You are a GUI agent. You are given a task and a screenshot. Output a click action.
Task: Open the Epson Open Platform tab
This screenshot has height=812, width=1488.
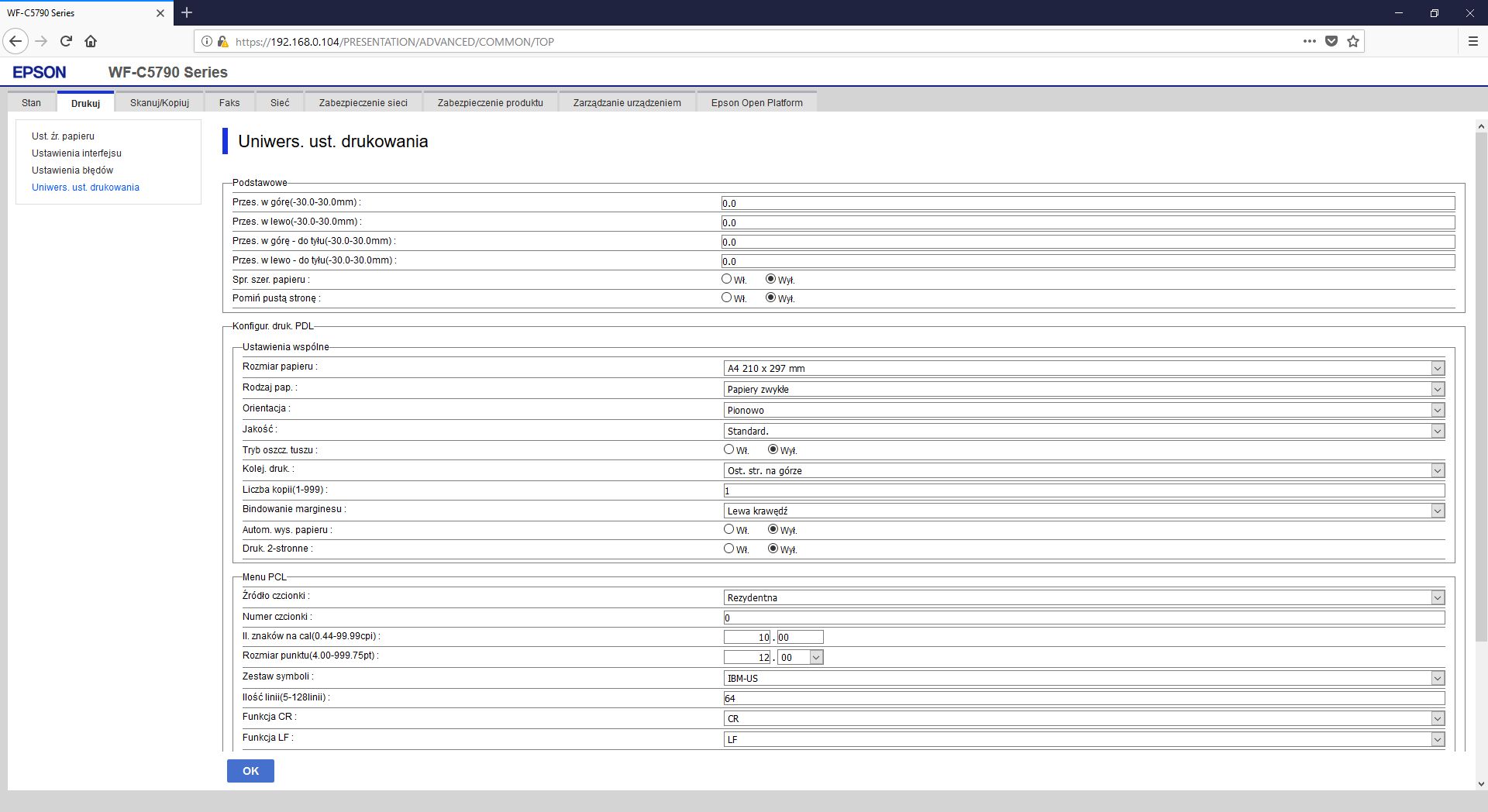pyautogui.click(x=757, y=102)
